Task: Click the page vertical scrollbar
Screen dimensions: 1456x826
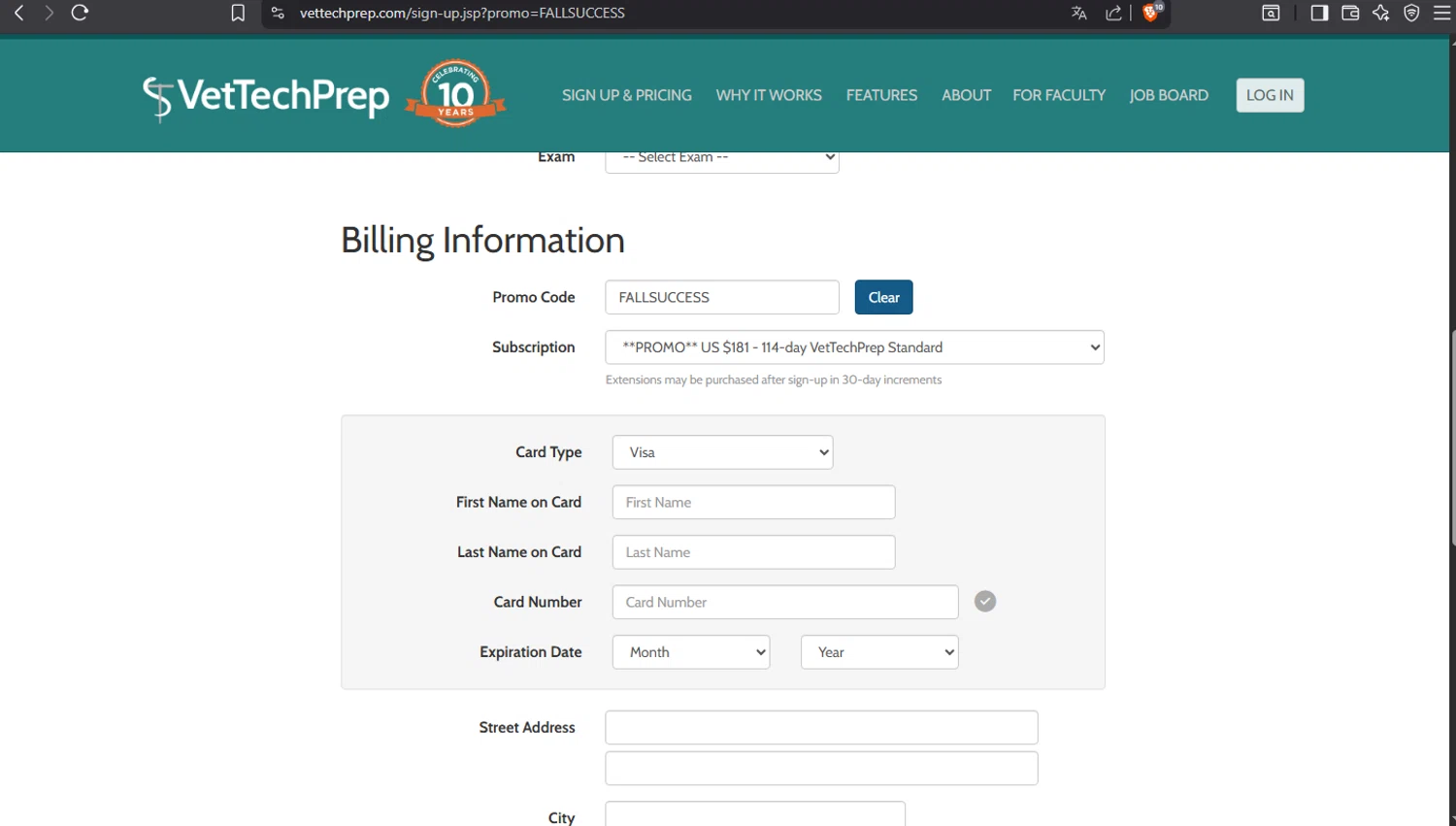Action: pos(1452,437)
